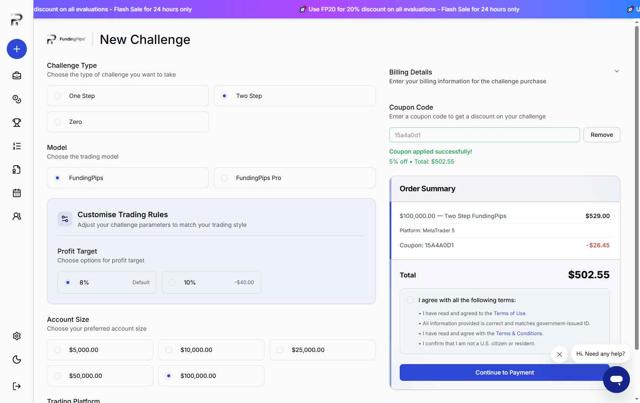Open the trophy icon in sidebar
Image resolution: width=640 pixels, height=403 pixels.
[x=17, y=122]
